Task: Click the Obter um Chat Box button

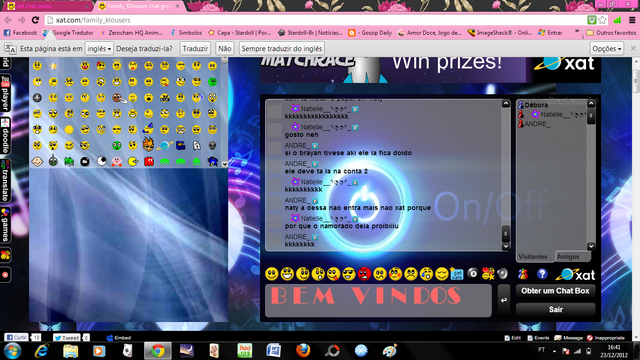Action: pyautogui.click(x=556, y=291)
